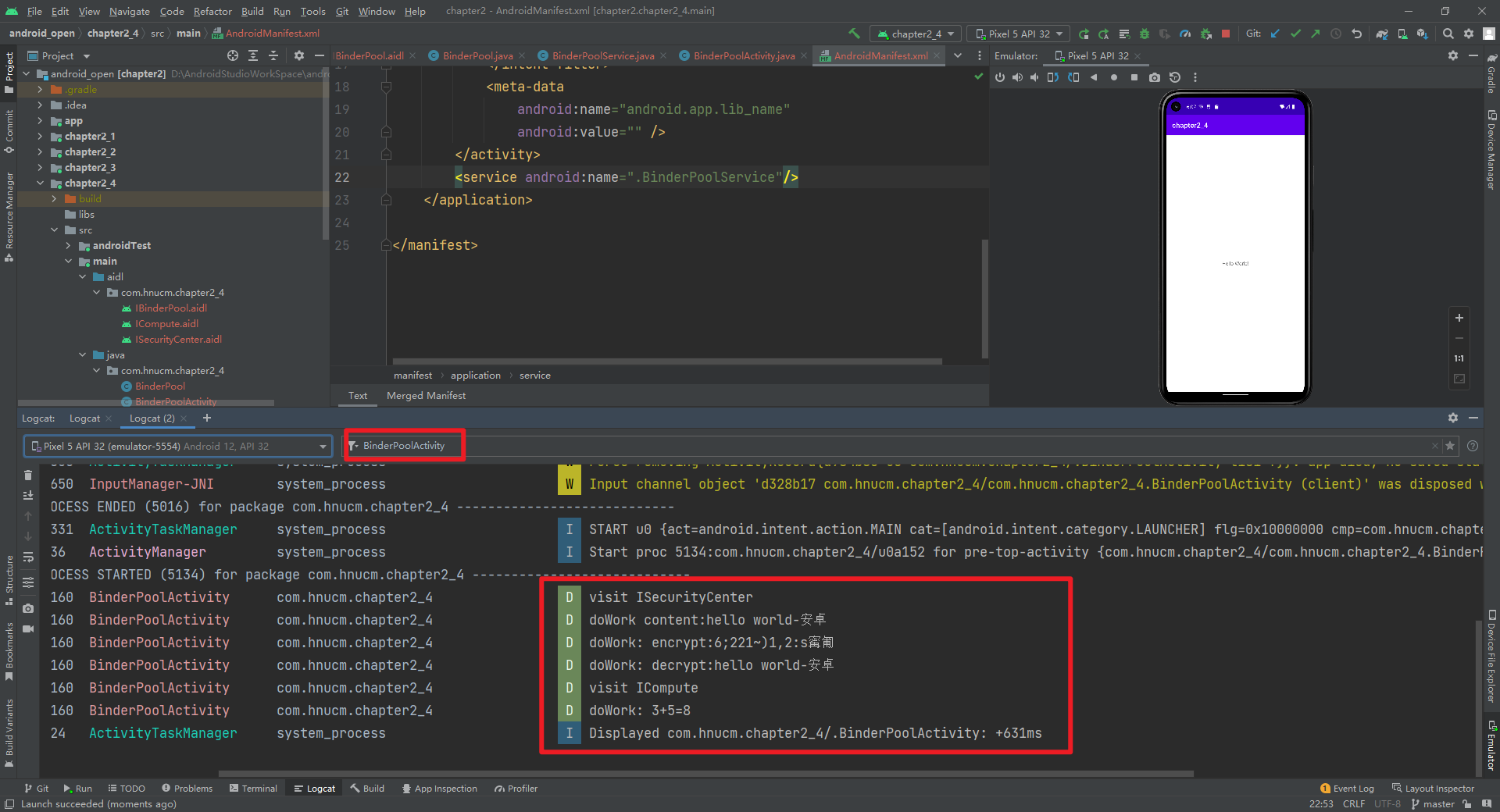
Task: Click Logcat horizontal scrollbar
Action: (706, 774)
